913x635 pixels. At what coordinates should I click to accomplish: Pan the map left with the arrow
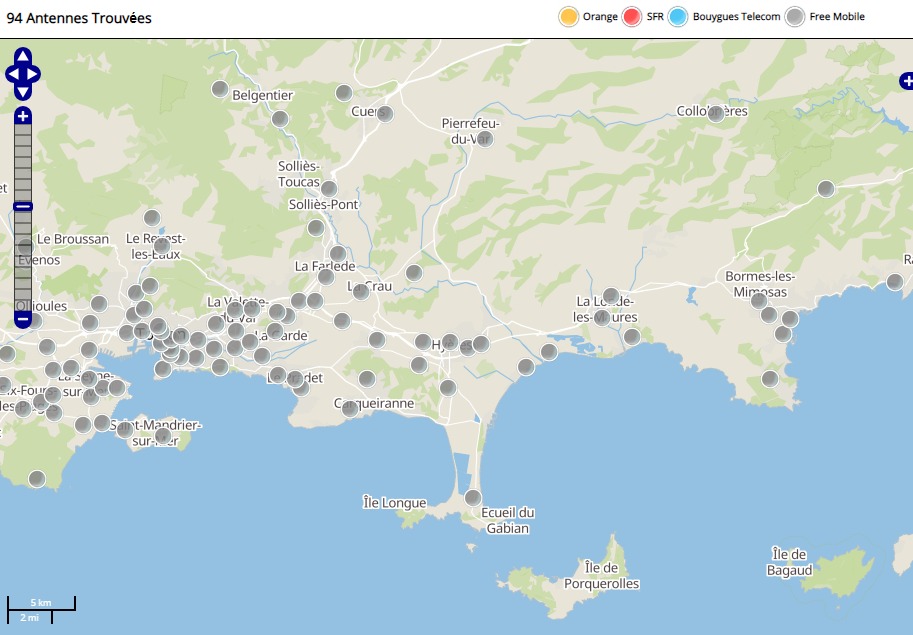11,74
